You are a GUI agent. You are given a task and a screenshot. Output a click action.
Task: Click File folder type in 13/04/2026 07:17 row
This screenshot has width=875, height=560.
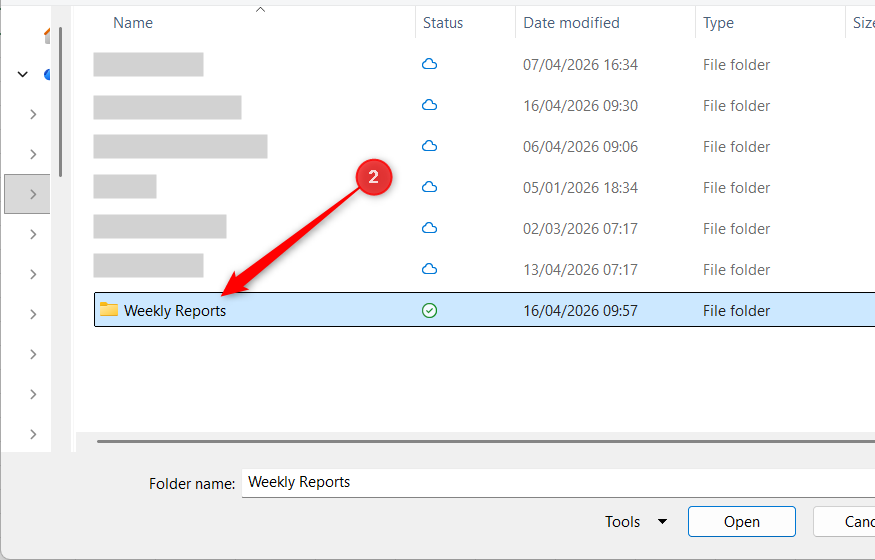736,269
